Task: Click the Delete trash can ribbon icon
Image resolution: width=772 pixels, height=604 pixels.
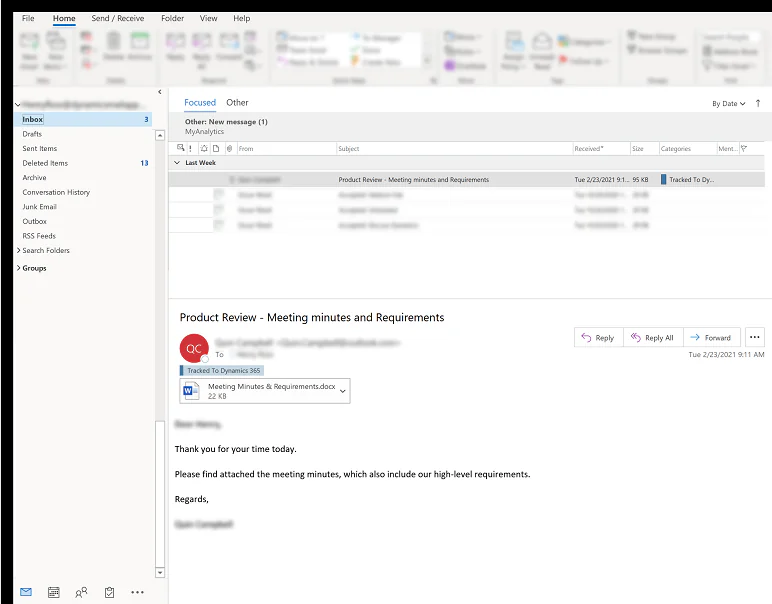Action: click(x=114, y=41)
